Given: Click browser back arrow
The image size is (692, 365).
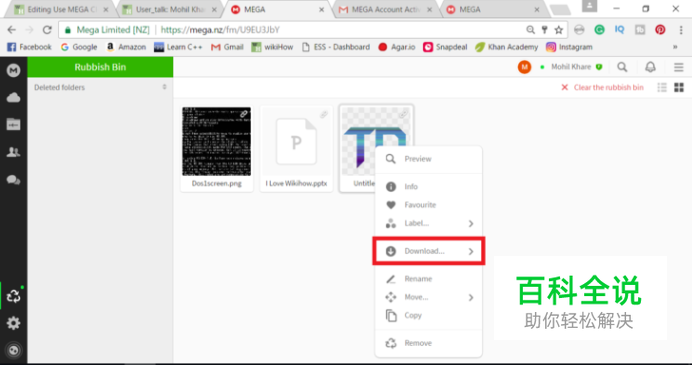Looking at the screenshot, I should pos(11,30).
